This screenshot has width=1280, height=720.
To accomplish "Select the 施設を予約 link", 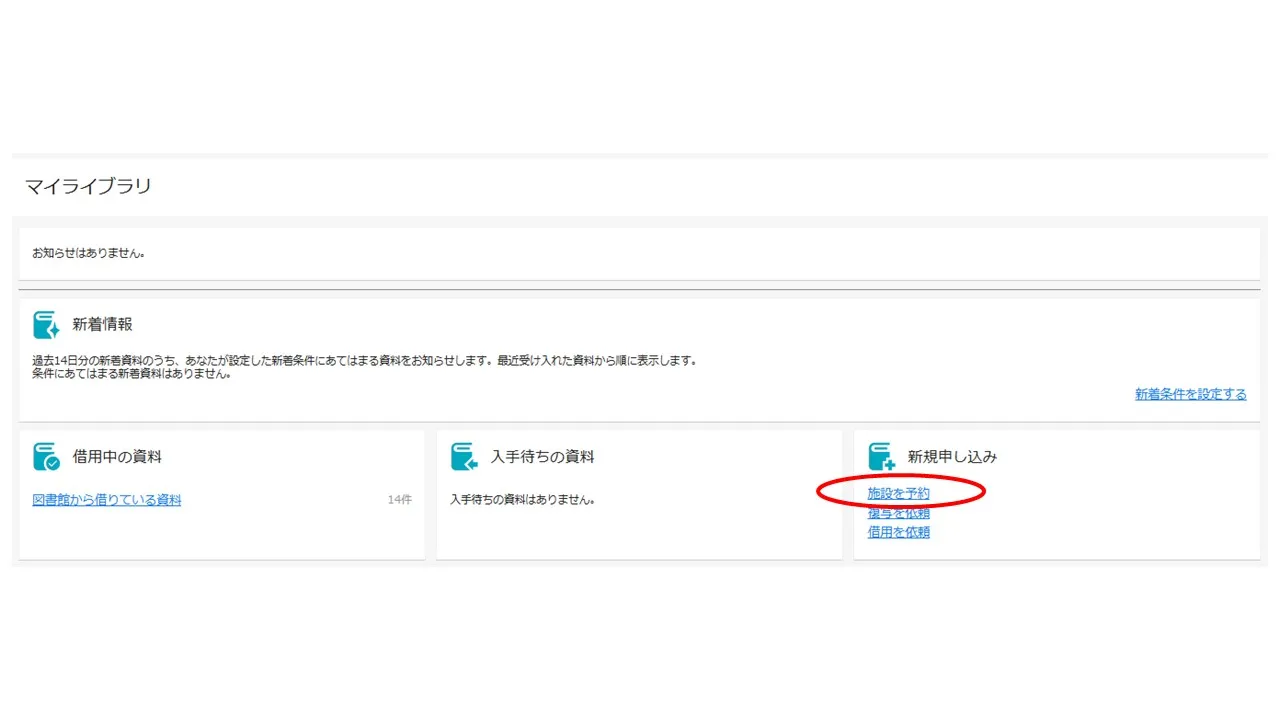I will 898,493.
